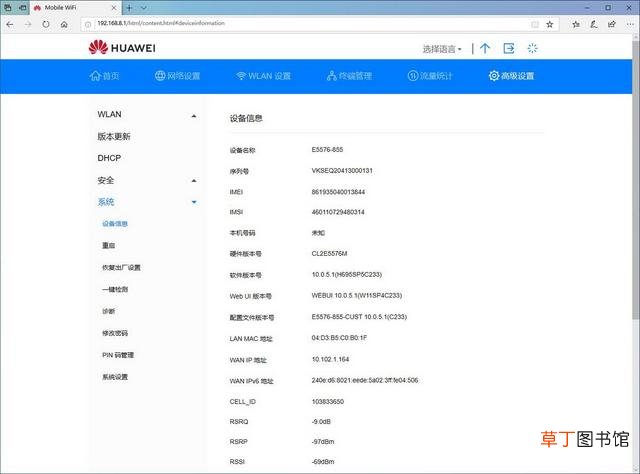The width and height of the screenshot is (640, 474).
Task: Click RSSI value -69dBm
Action: [322, 462]
